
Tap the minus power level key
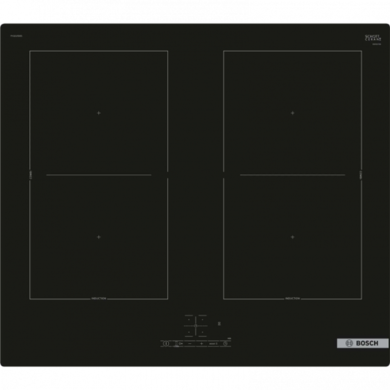(x=190, y=343)
